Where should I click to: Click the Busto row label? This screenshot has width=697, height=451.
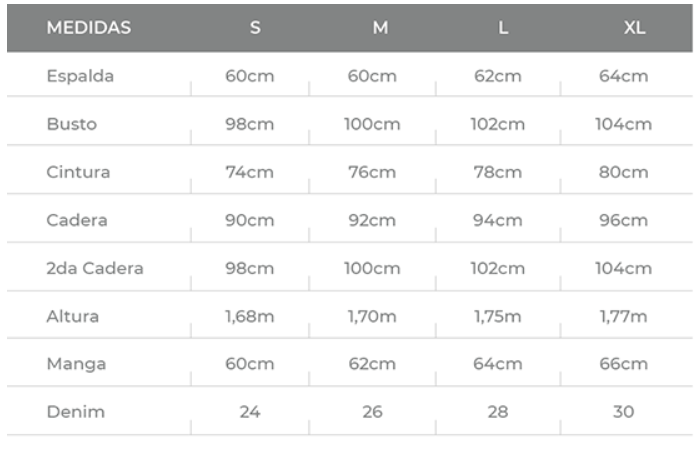[72, 124]
